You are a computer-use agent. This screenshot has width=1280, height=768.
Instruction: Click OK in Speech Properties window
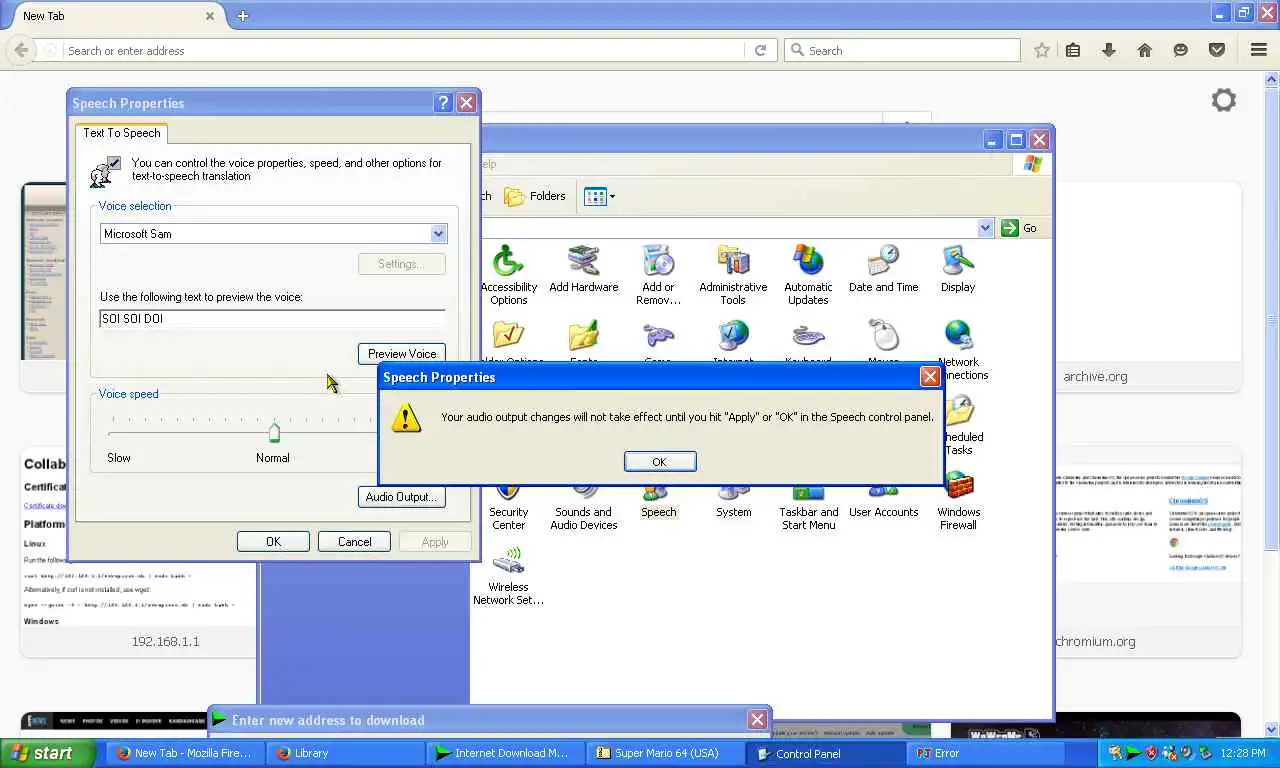(x=273, y=541)
